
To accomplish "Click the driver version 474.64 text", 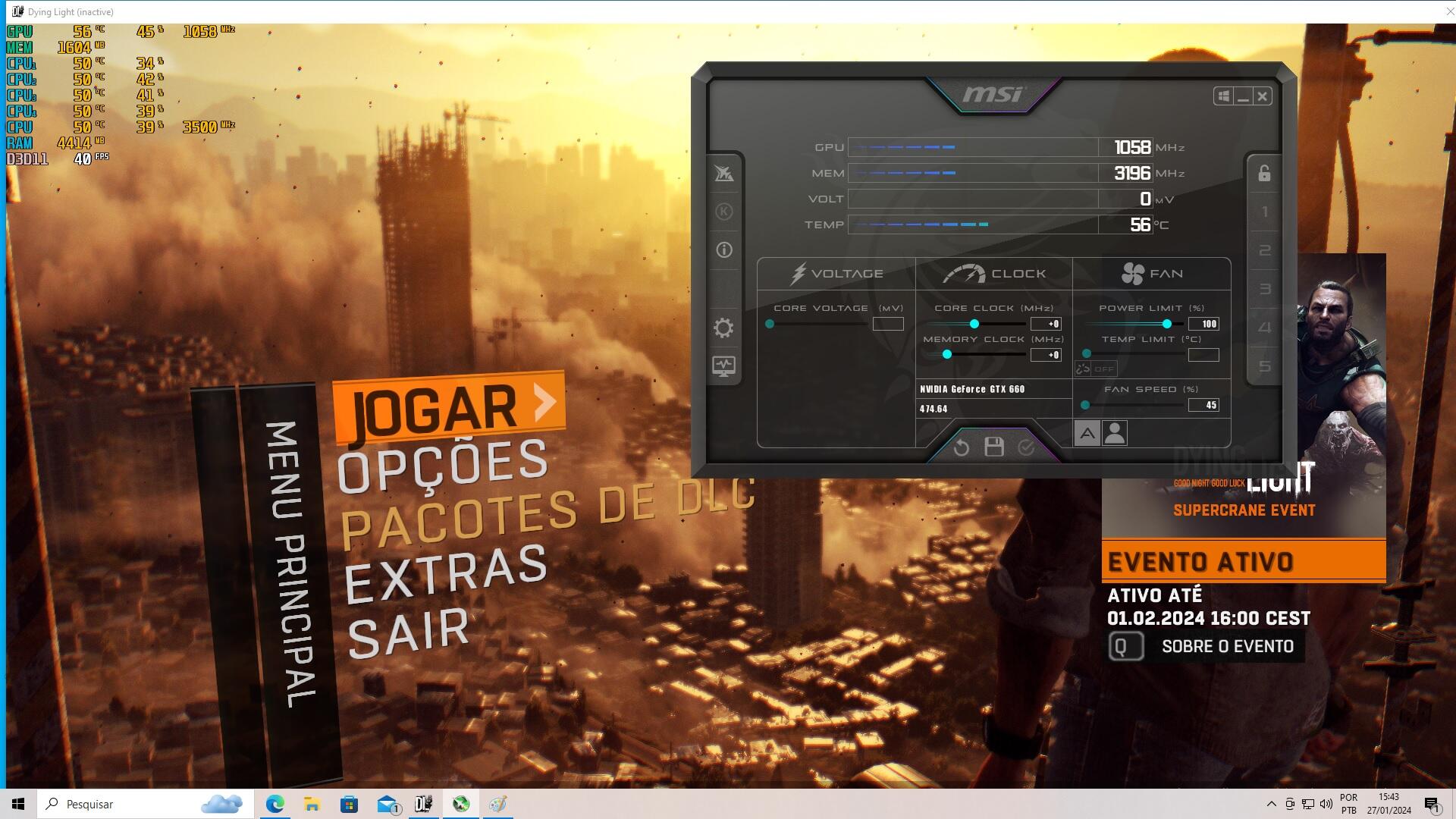I will tap(934, 409).
